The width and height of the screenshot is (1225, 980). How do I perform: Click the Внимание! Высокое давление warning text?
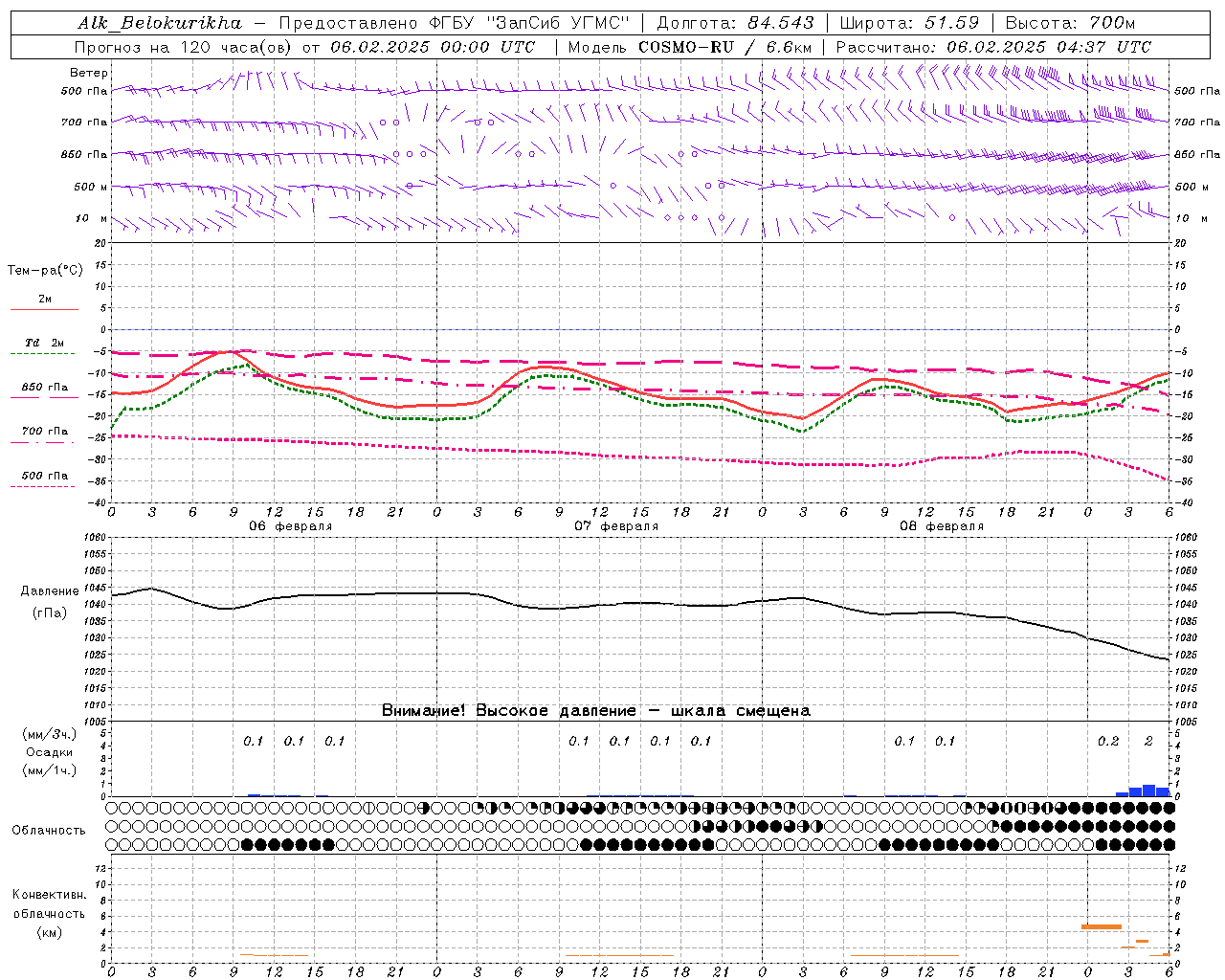(x=596, y=711)
